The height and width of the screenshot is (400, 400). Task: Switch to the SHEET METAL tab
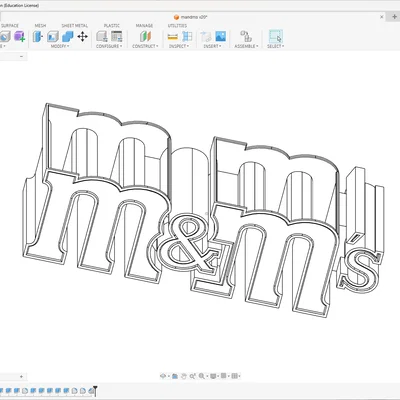[75, 26]
